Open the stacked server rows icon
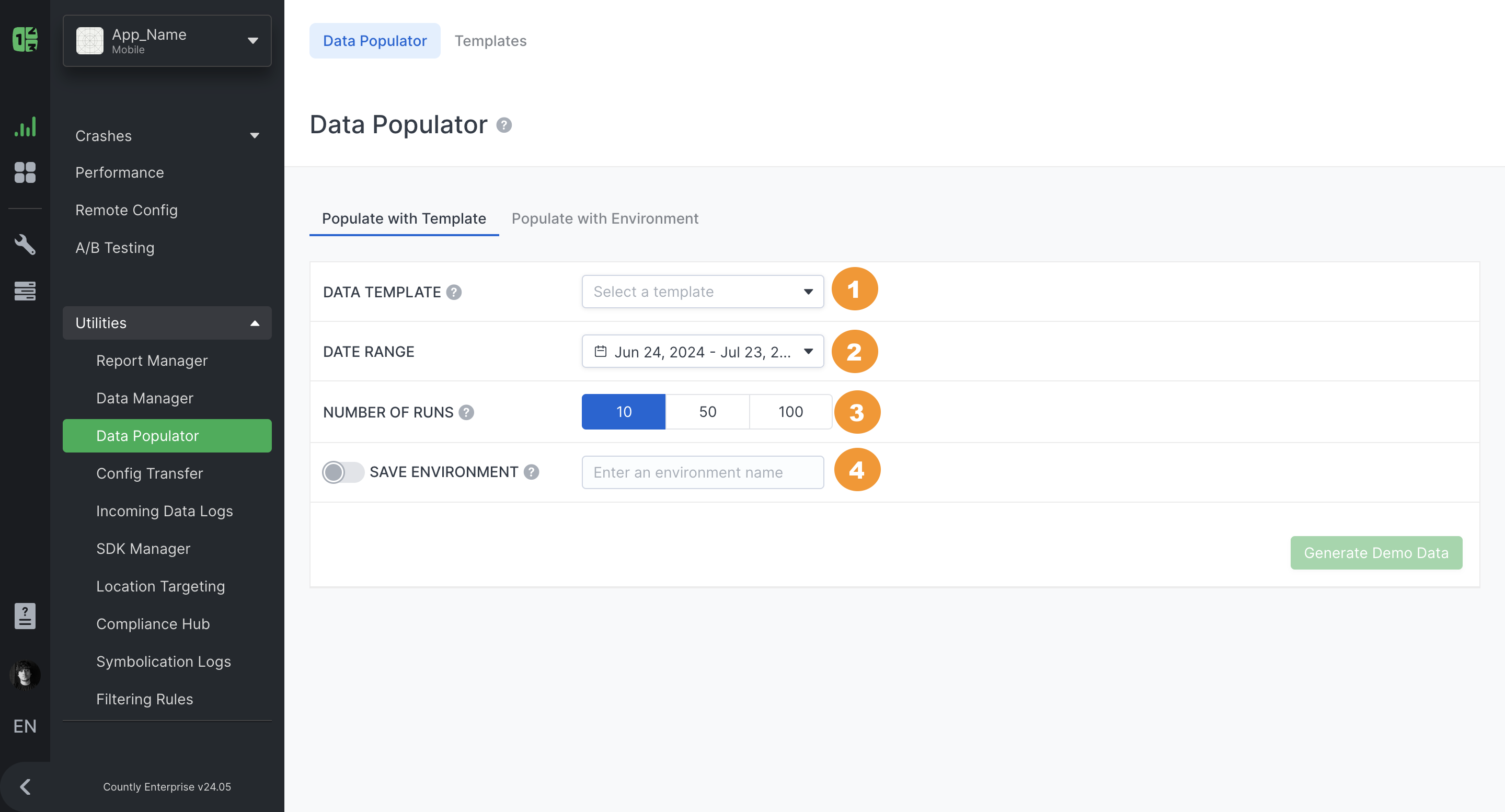The width and height of the screenshot is (1505, 812). (25, 291)
